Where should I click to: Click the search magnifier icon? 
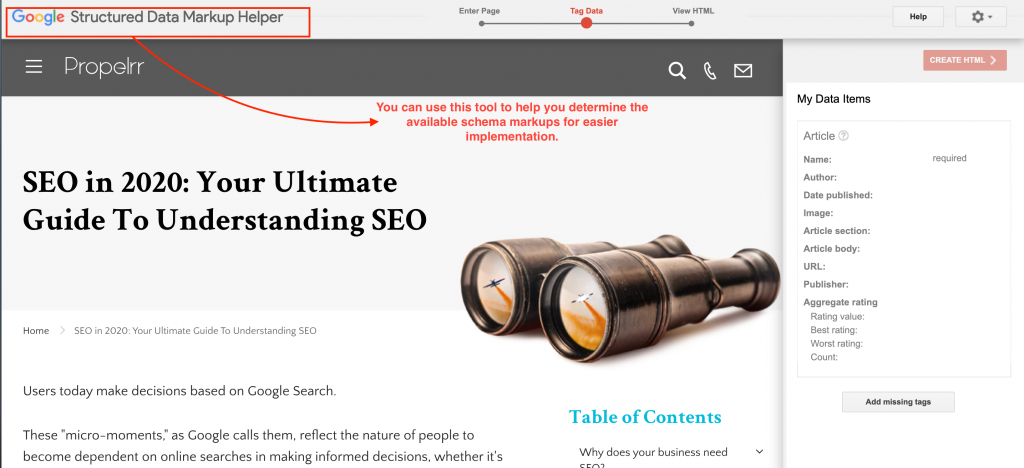point(677,70)
